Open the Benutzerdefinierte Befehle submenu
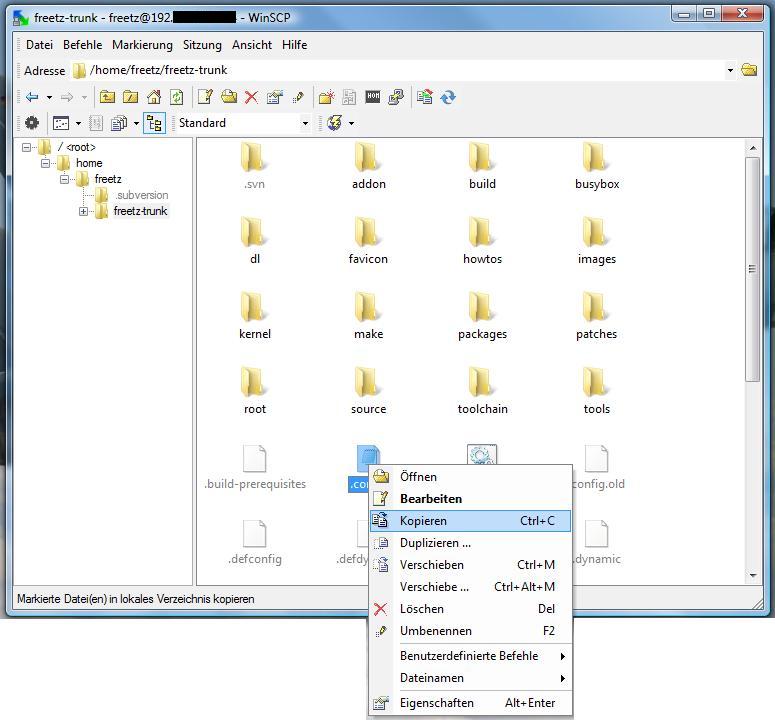775x720 pixels. point(468,656)
